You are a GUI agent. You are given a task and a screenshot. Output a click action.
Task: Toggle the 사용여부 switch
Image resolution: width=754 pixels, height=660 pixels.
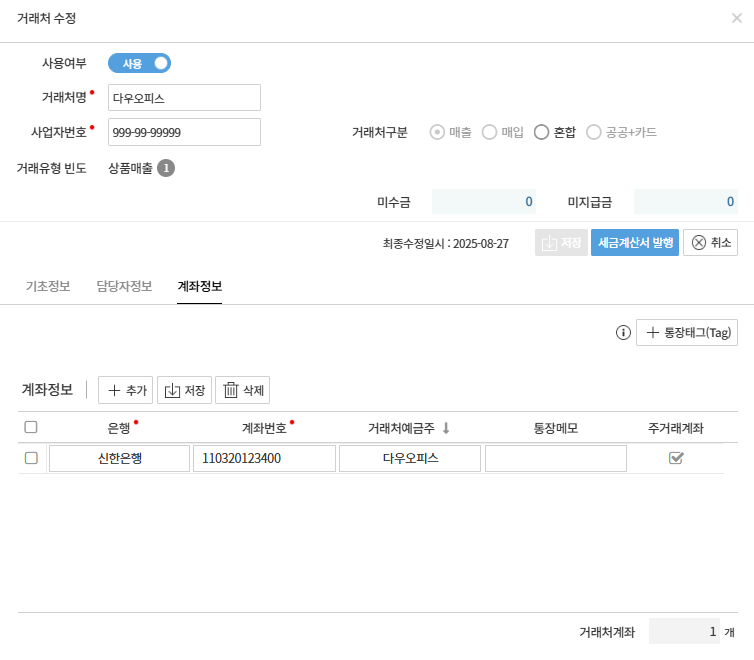[x=140, y=64]
